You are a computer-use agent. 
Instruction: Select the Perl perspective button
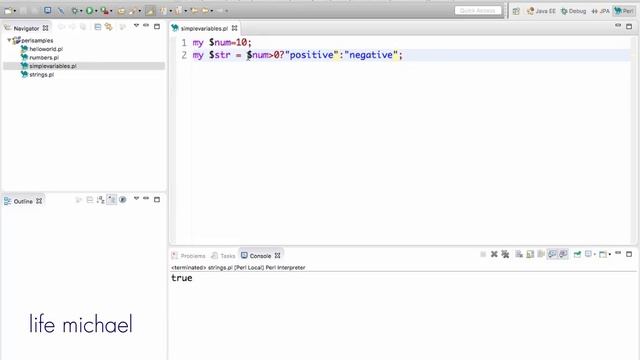pos(624,11)
